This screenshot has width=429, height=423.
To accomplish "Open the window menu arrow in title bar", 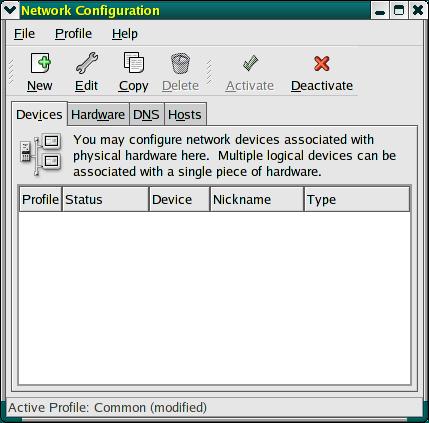I will tap(10, 10).
